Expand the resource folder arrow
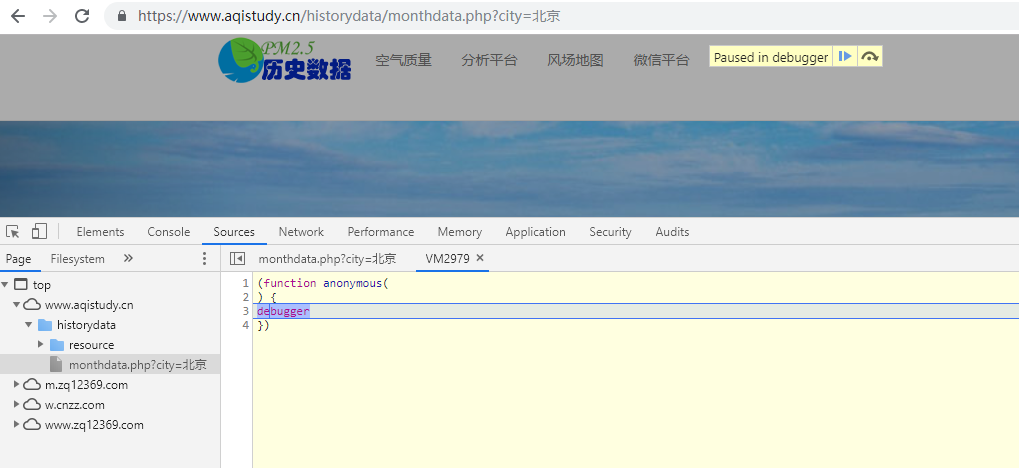The height and width of the screenshot is (468, 1019). point(41,344)
